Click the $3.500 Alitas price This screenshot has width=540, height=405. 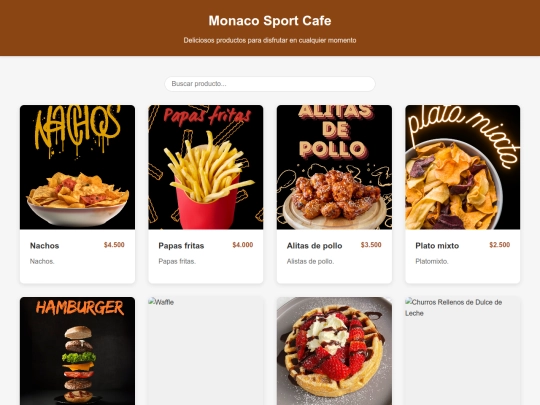[371, 245]
